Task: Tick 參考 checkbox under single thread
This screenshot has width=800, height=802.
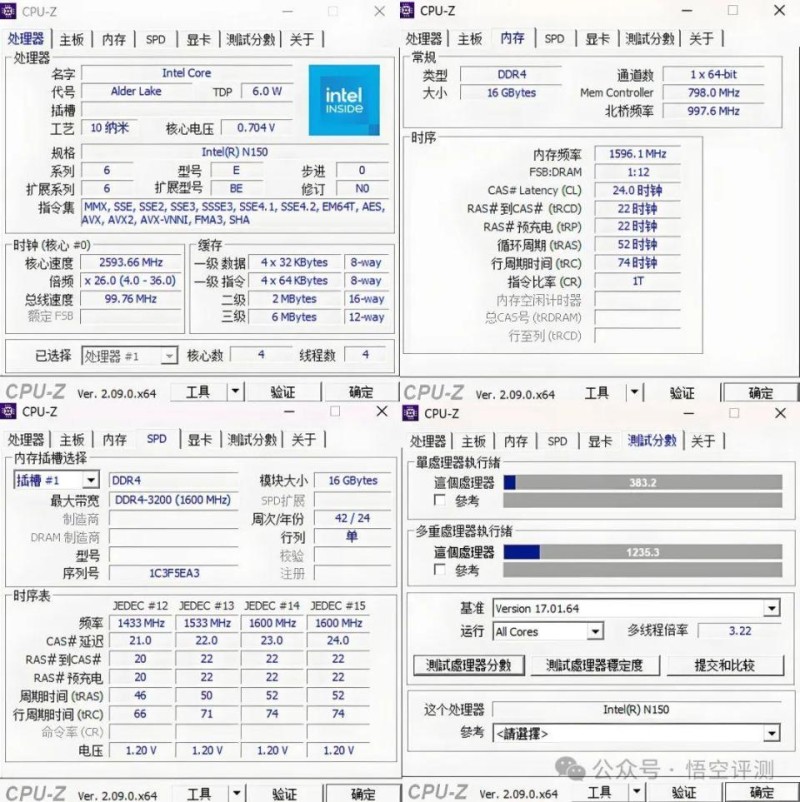Action: pyautogui.click(x=439, y=500)
